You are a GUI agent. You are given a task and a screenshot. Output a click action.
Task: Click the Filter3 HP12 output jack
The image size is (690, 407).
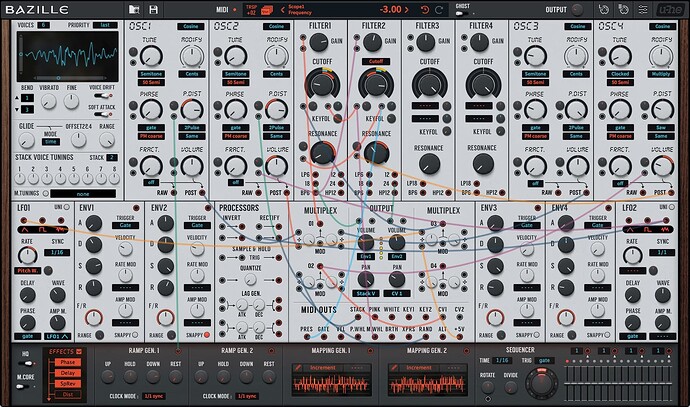click(449, 193)
